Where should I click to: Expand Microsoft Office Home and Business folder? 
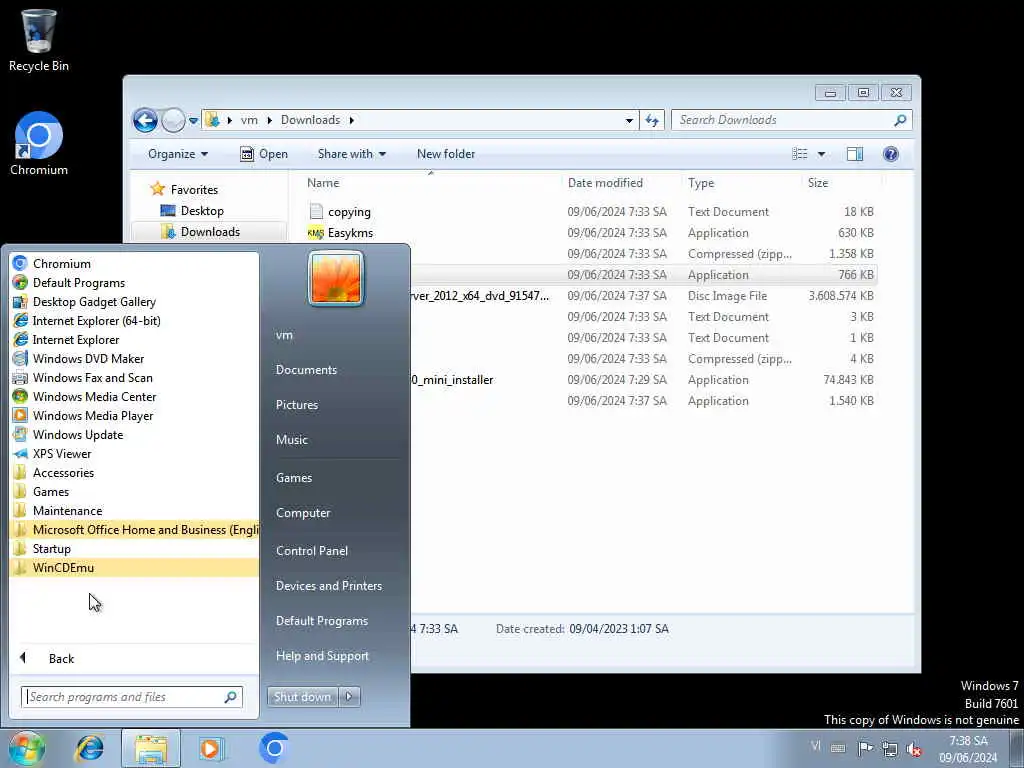135,530
